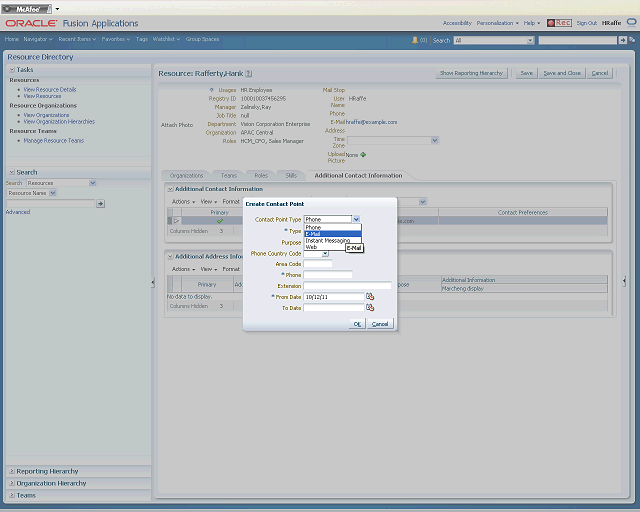
Task: Select E-Mail from contact point type list
Action: (x=333, y=234)
